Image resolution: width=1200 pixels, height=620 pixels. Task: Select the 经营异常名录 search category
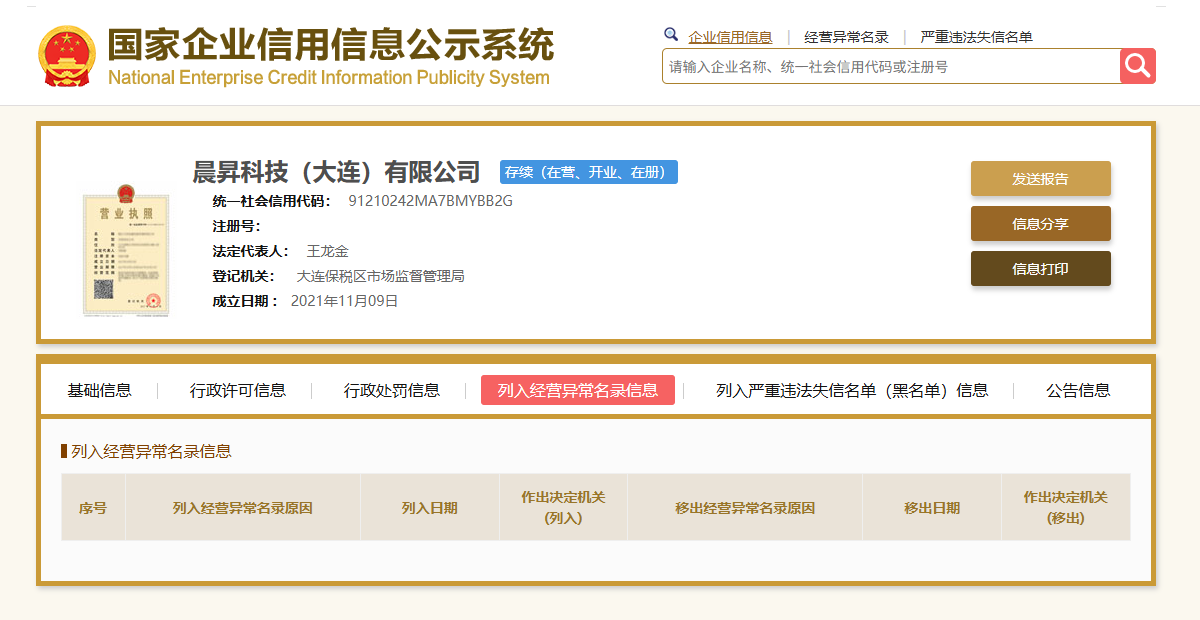point(846,37)
